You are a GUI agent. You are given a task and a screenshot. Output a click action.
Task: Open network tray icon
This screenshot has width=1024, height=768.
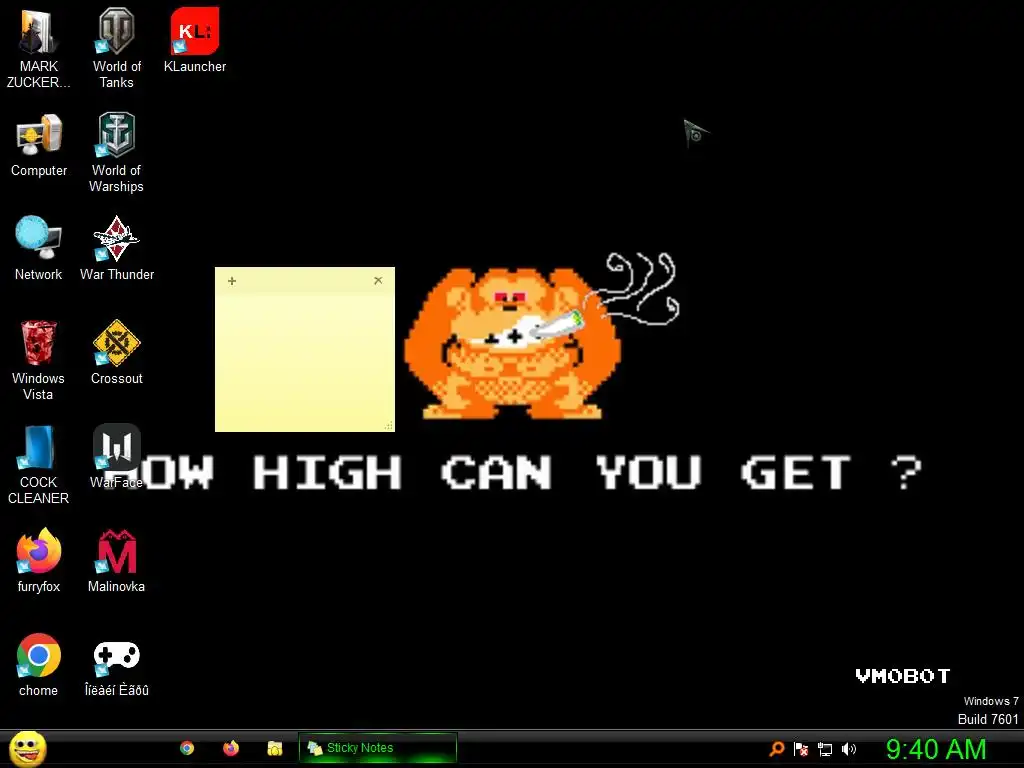click(x=825, y=749)
